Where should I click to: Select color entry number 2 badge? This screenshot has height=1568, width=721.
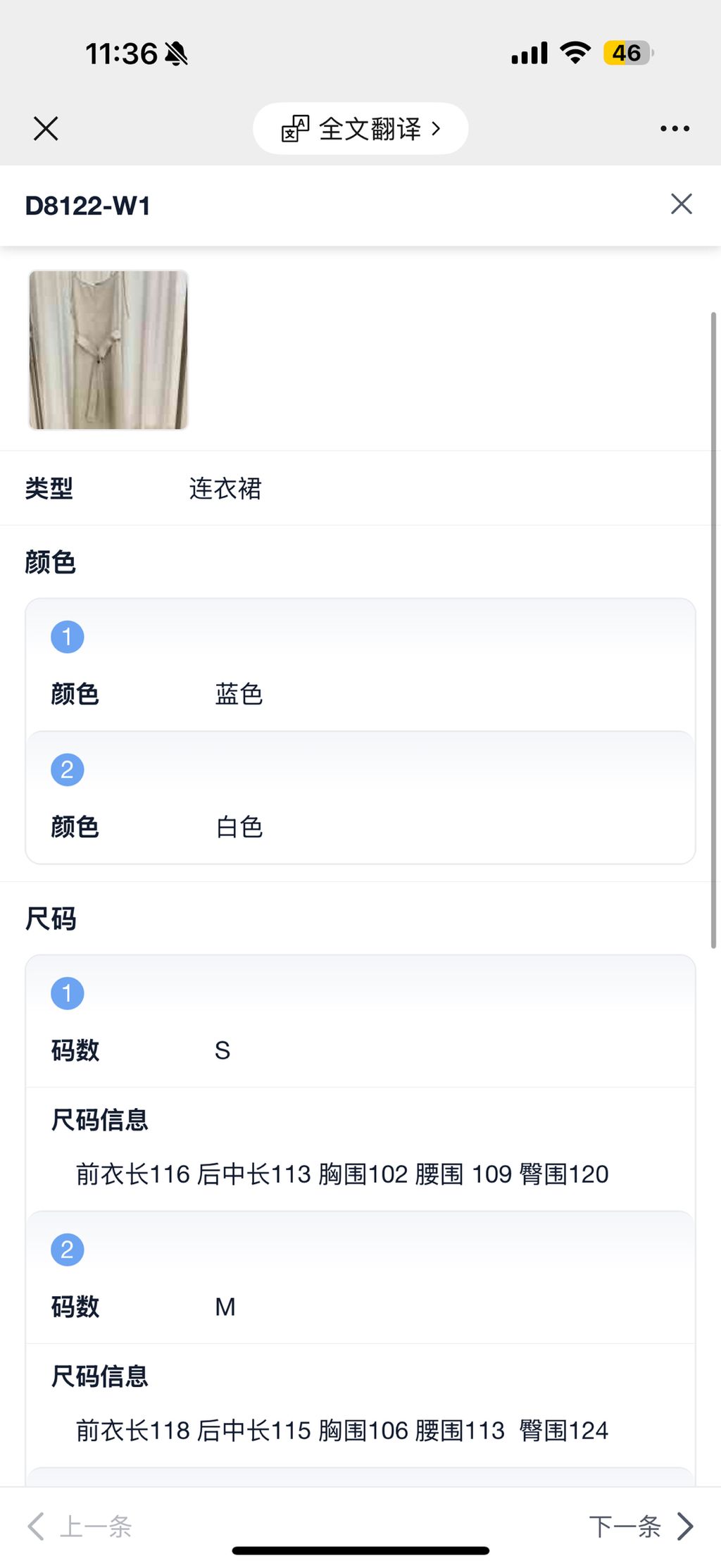click(67, 769)
